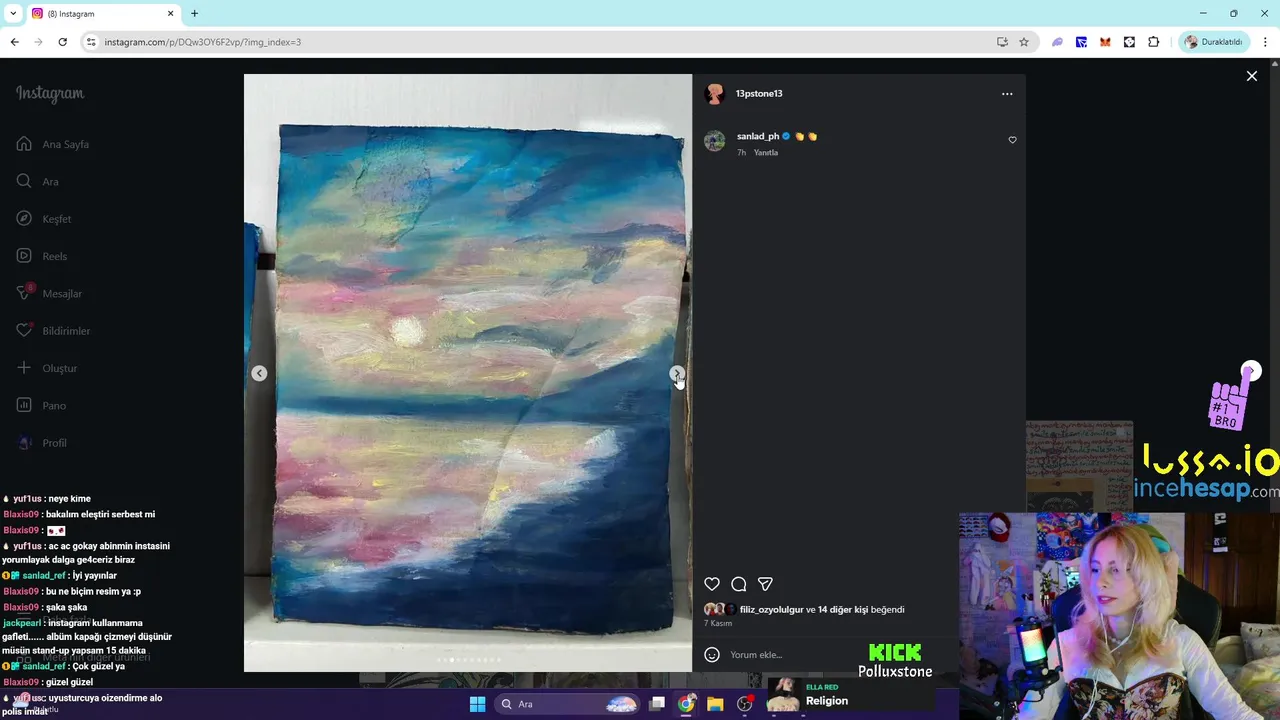Like sanlad_ph's comment

tap(1012, 140)
